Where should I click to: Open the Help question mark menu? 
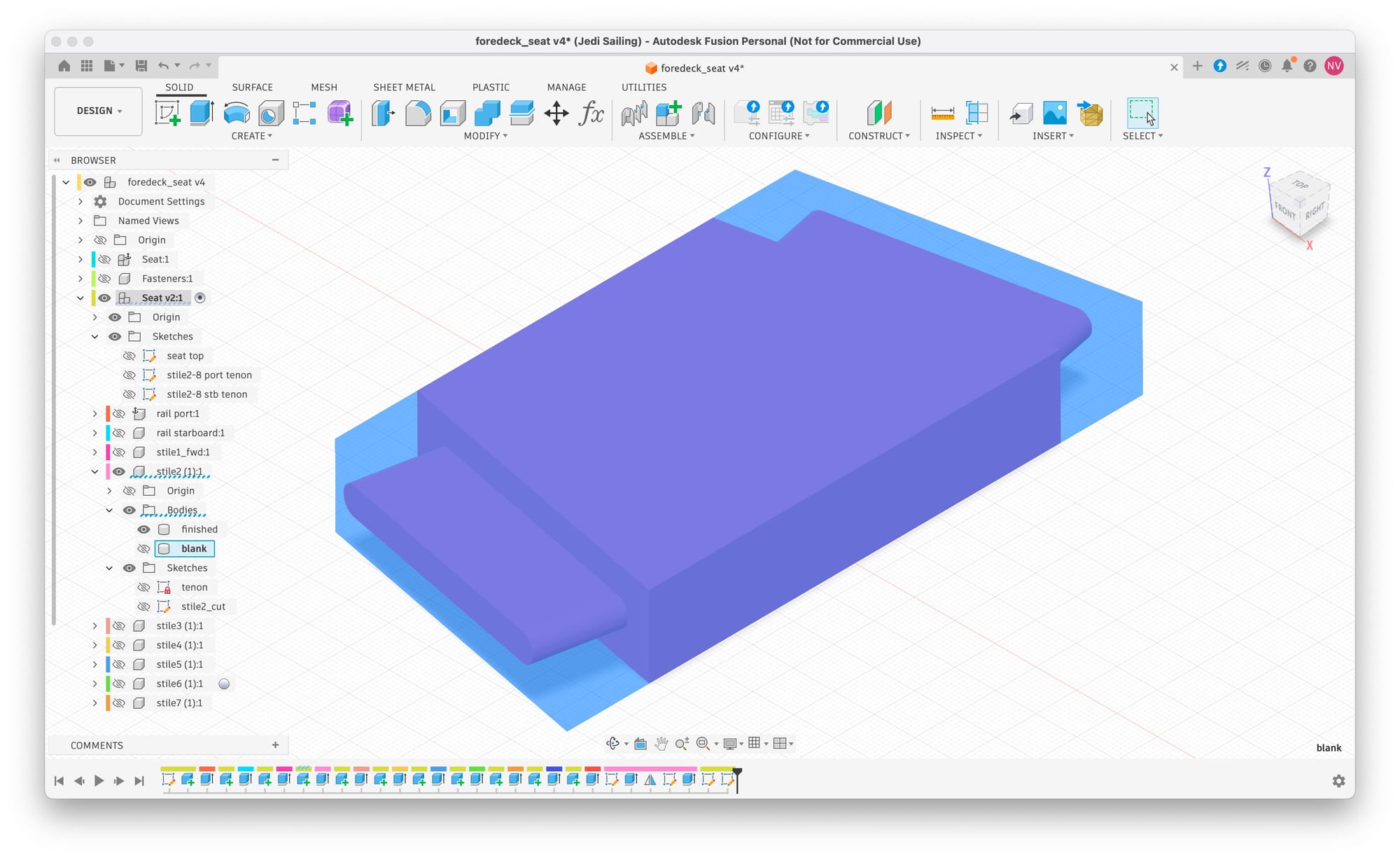coord(1310,66)
